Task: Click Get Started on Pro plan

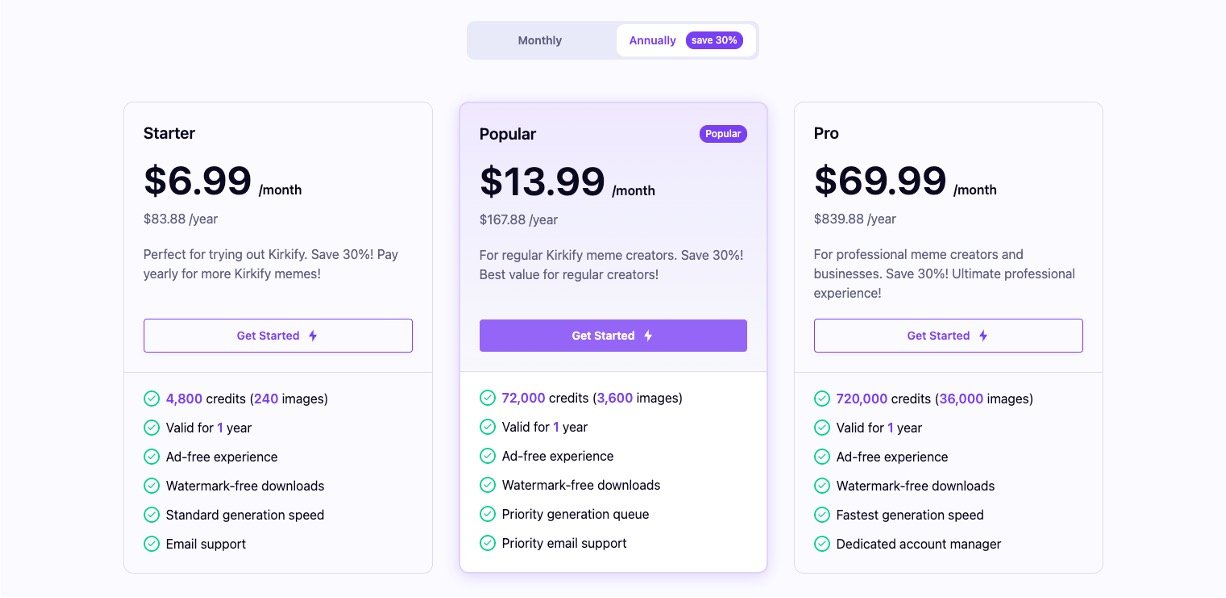Action: [x=948, y=336]
